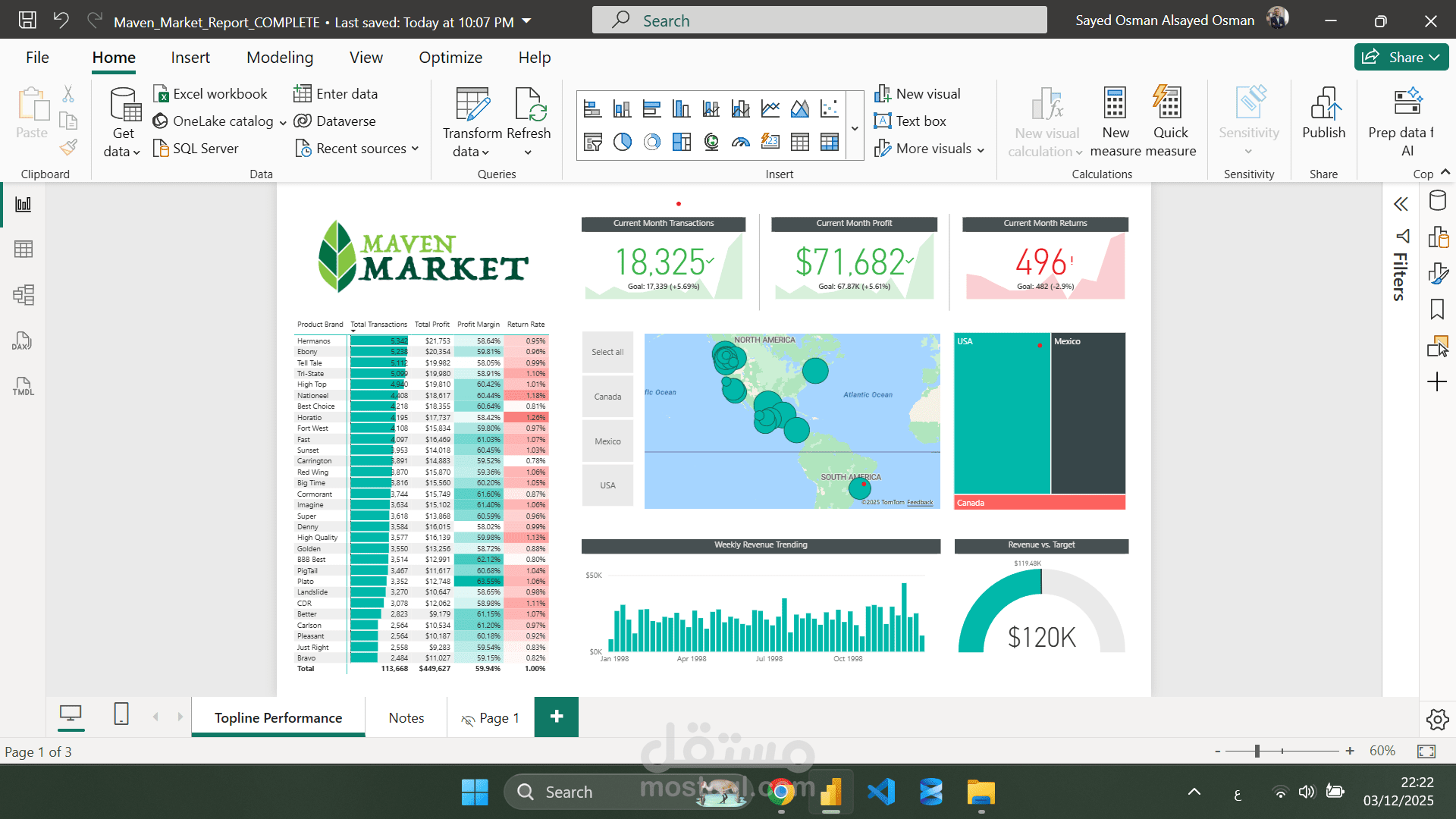
Task: Switch to Table view in sidebar
Action: [x=23, y=249]
